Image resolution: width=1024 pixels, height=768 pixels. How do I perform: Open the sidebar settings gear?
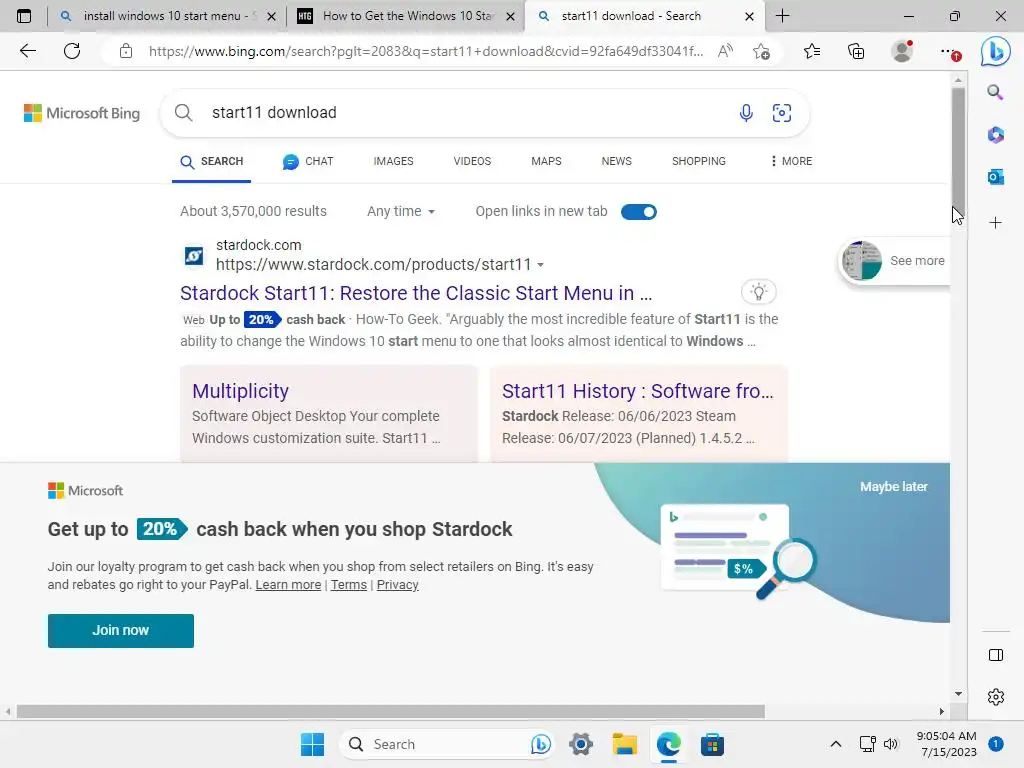point(996,697)
